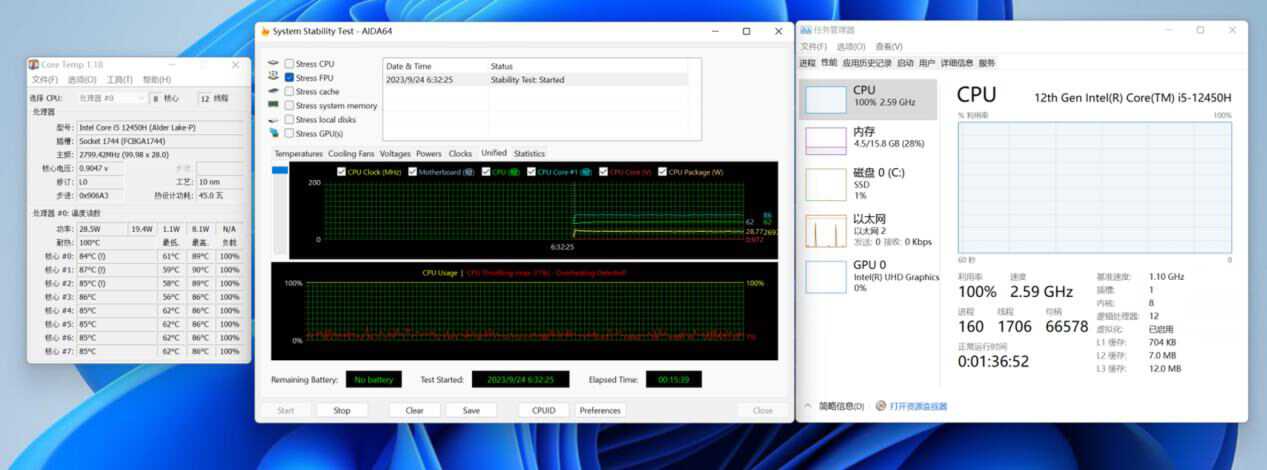Click the Core Temp app icon in title bar

(x=34, y=64)
